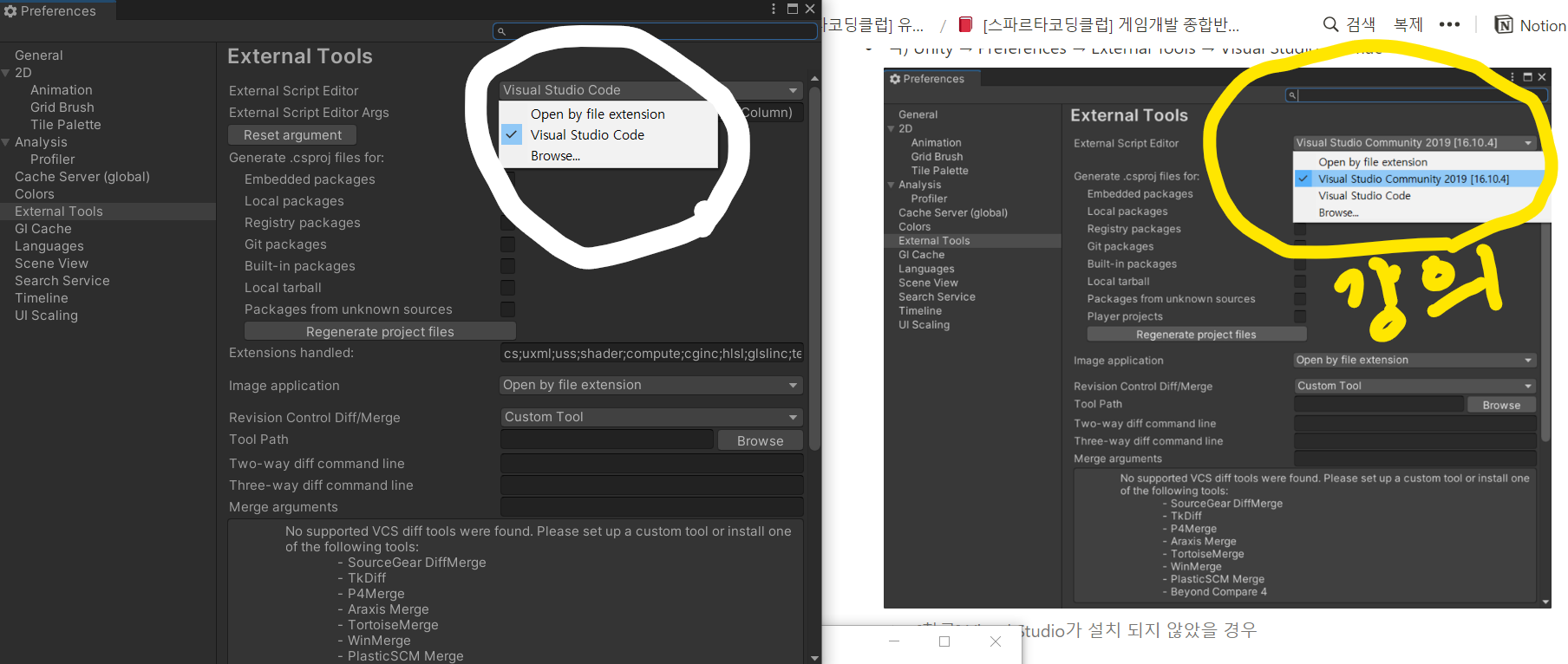Toggle Local tarball checkbox in the Notion image
The image size is (1568, 664).
point(1300,282)
